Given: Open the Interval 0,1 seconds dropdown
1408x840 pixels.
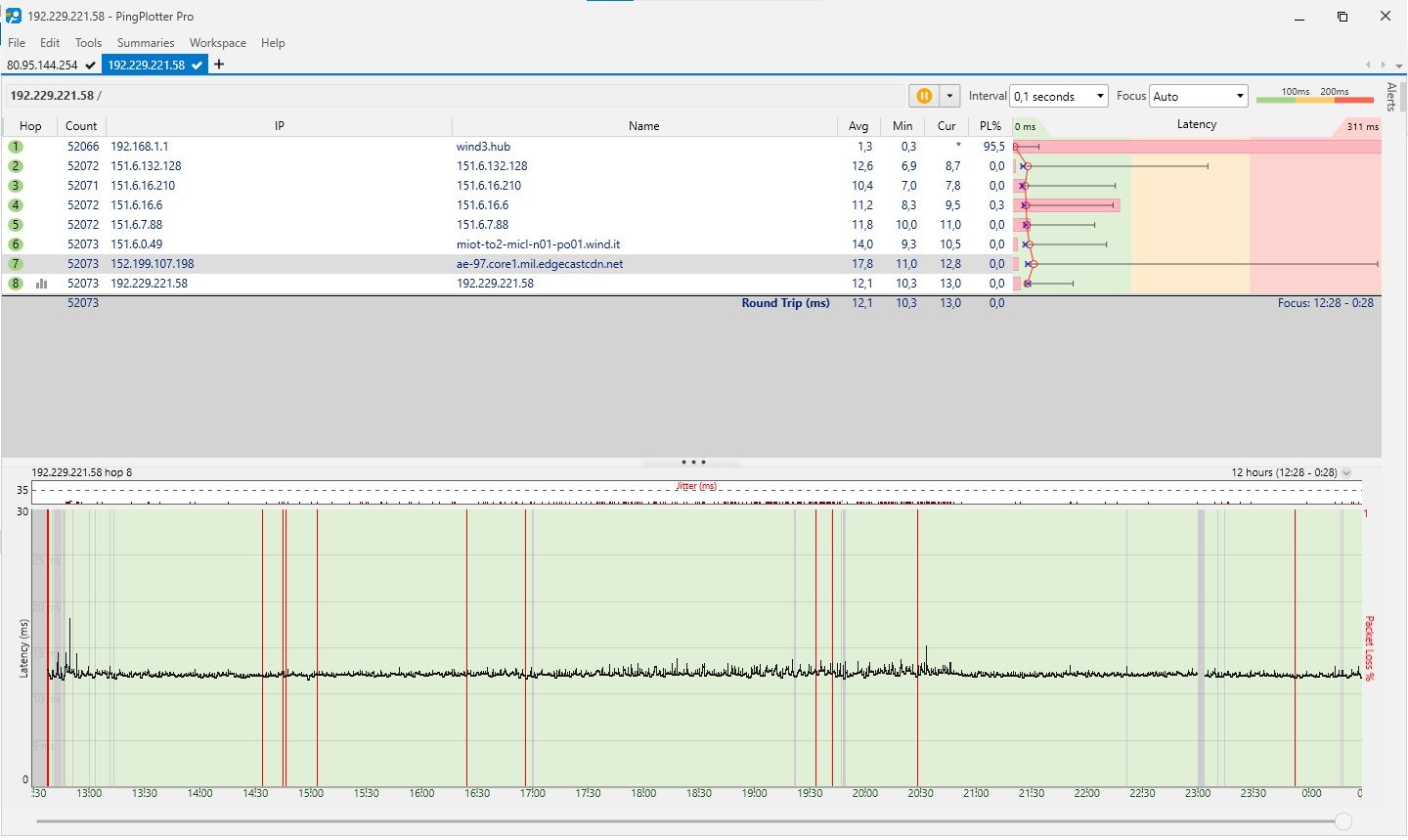Looking at the screenshot, I should click(1059, 96).
